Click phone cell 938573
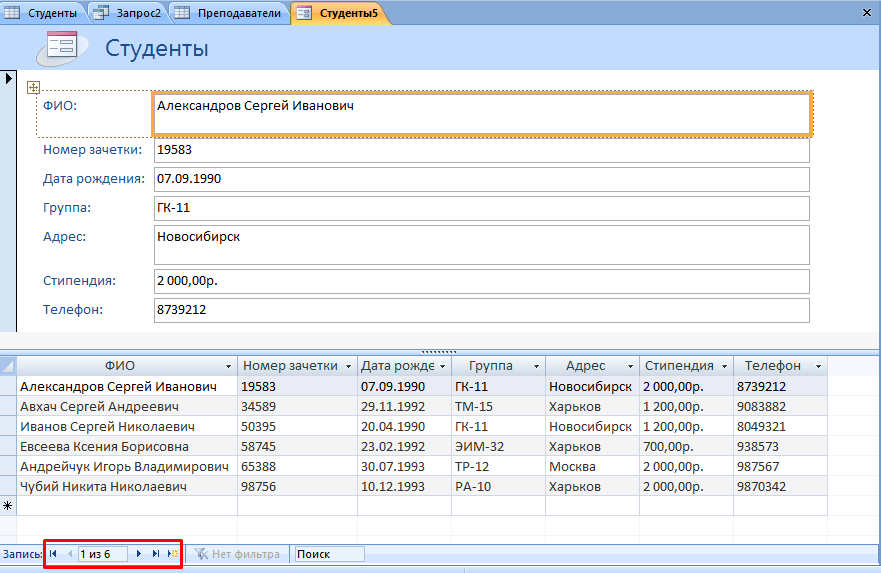Image resolution: width=881 pixels, height=573 pixels. (x=780, y=447)
